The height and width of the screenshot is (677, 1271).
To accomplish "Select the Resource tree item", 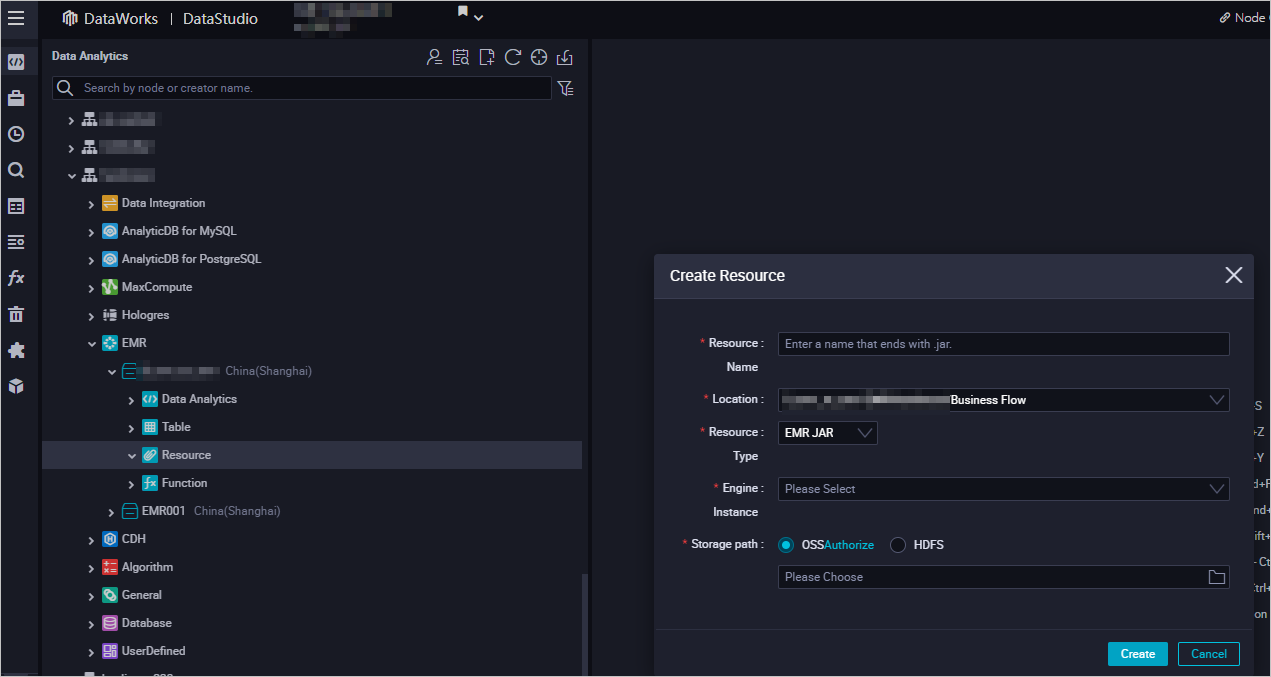I will [312, 455].
